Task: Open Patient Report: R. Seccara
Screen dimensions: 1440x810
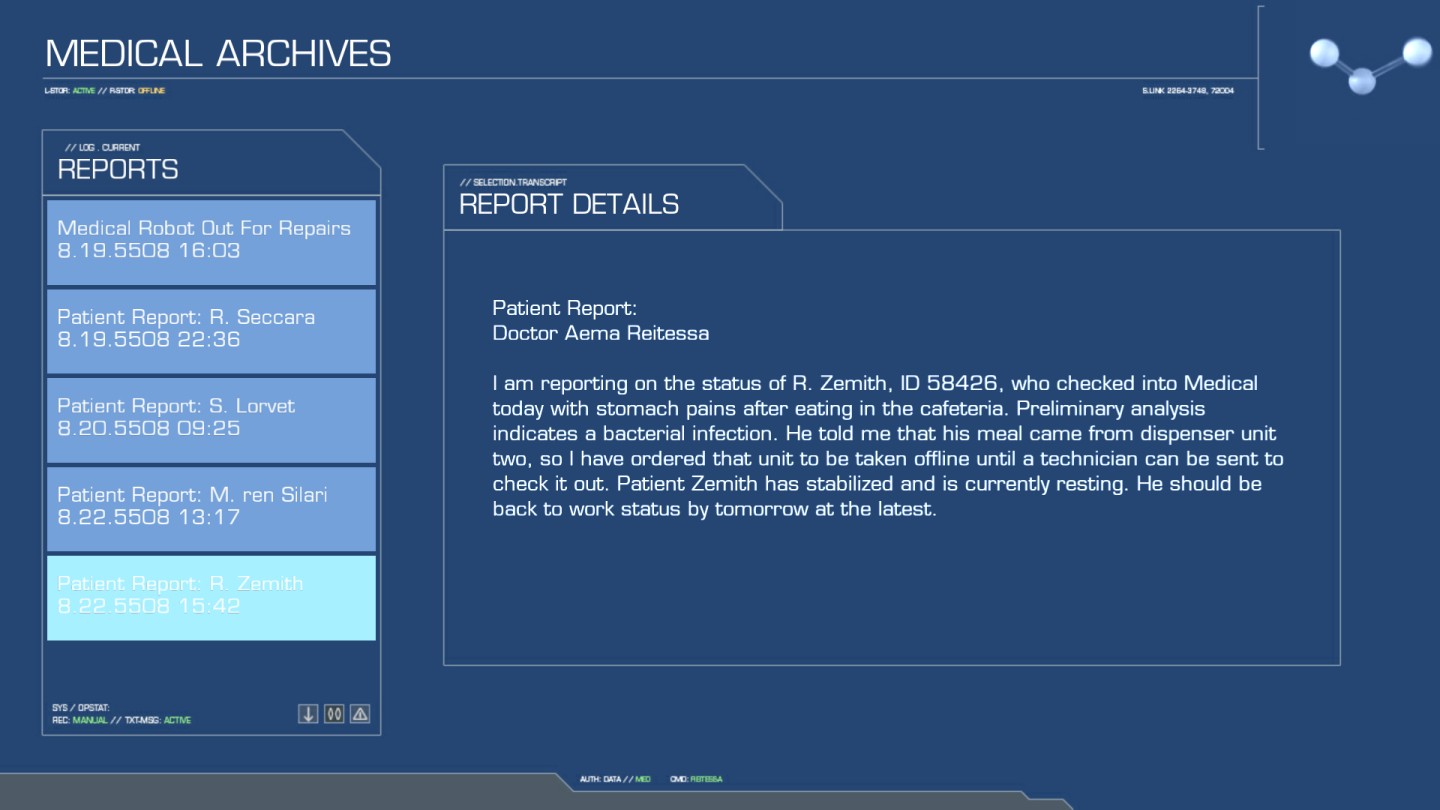Action: click(211, 331)
